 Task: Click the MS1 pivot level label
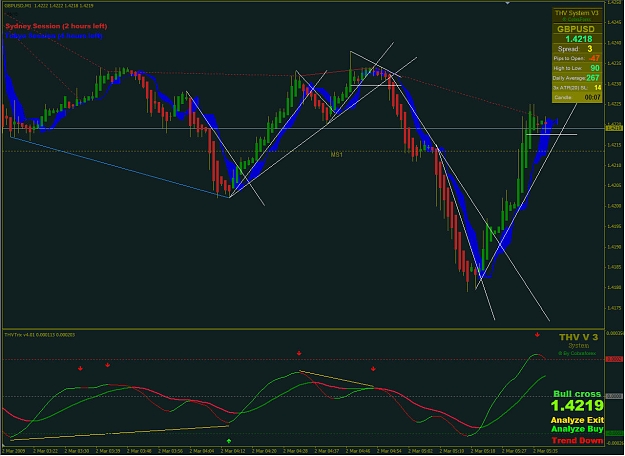(336, 155)
